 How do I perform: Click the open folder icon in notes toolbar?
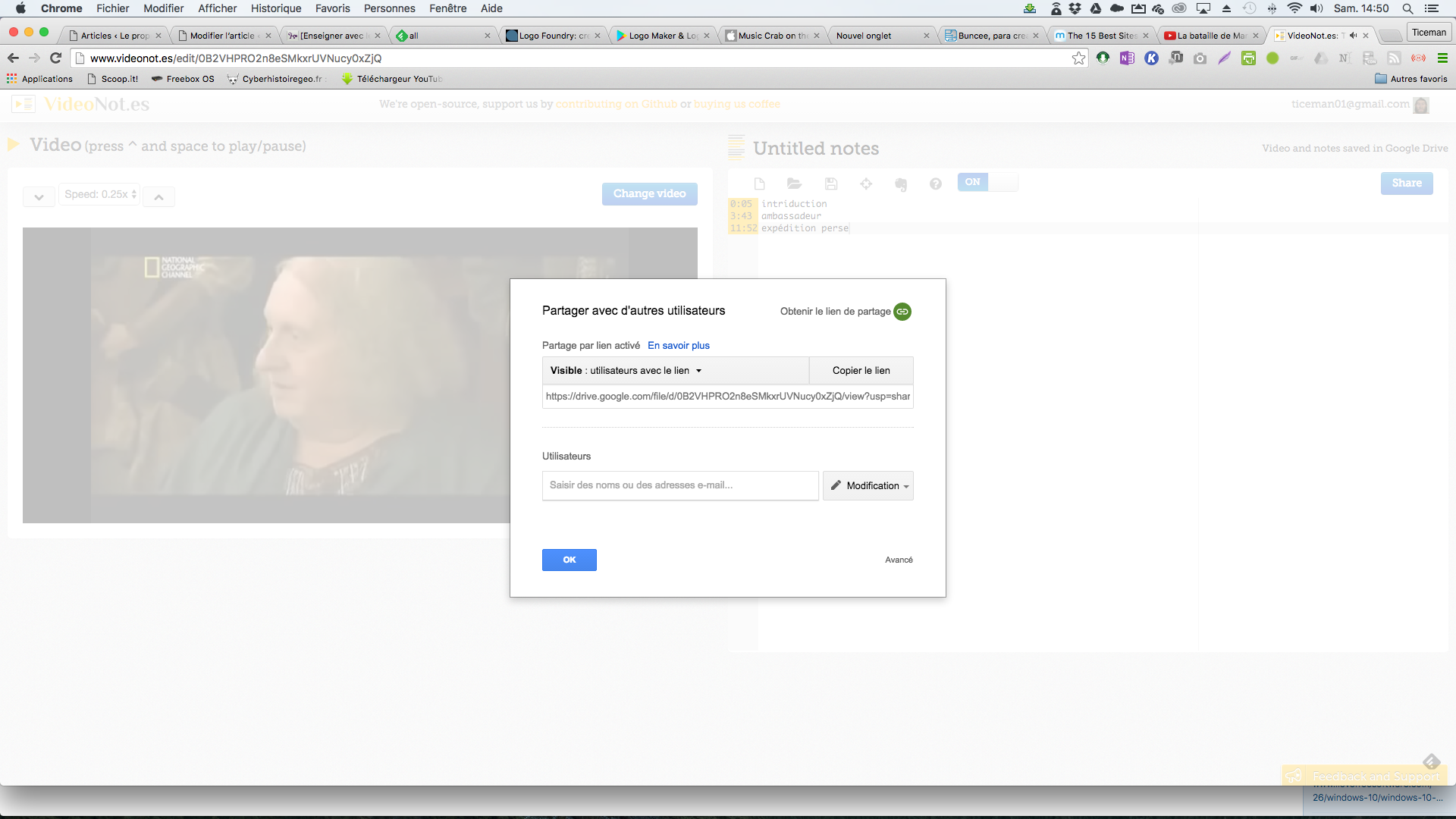point(794,184)
